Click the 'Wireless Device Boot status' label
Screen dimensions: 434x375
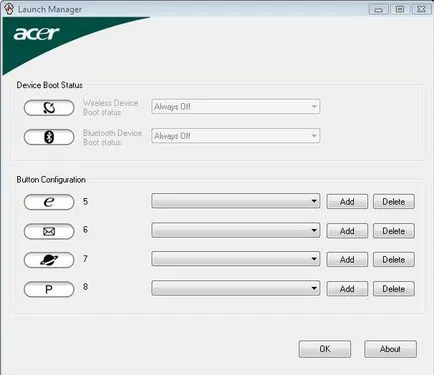pyautogui.click(x=111, y=108)
